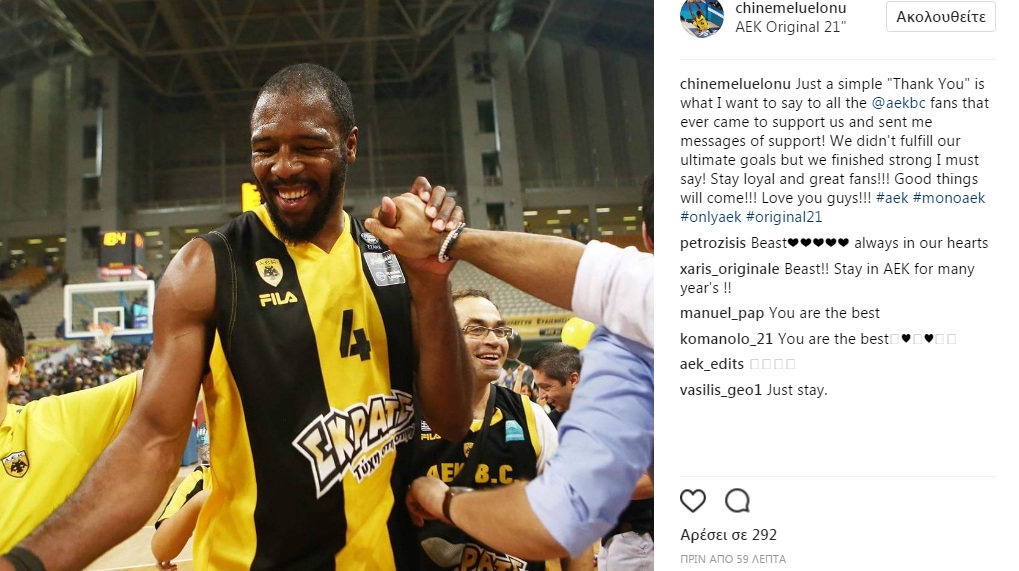Visit manuel_pap commenter profile

point(722,313)
